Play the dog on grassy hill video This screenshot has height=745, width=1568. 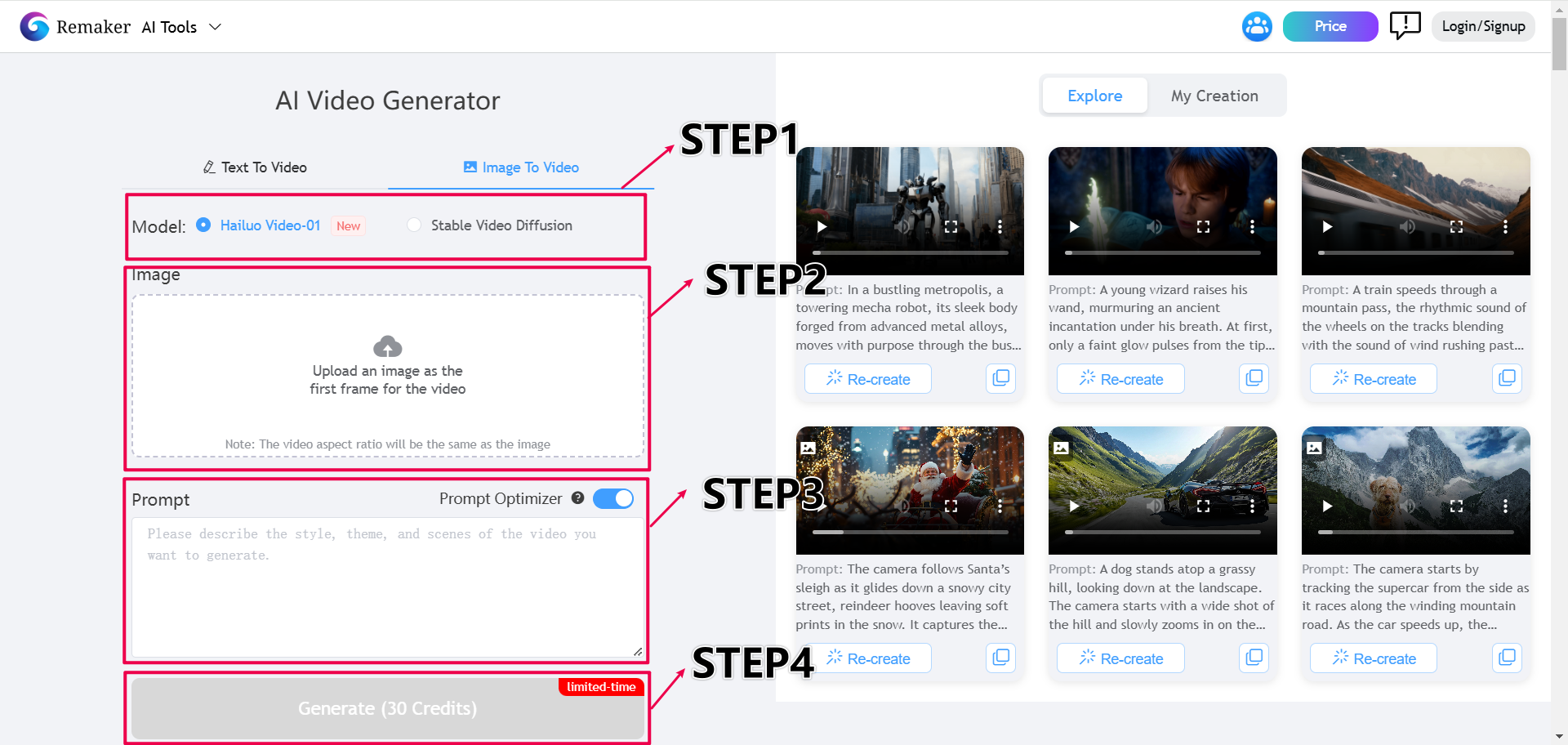(x=1075, y=506)
